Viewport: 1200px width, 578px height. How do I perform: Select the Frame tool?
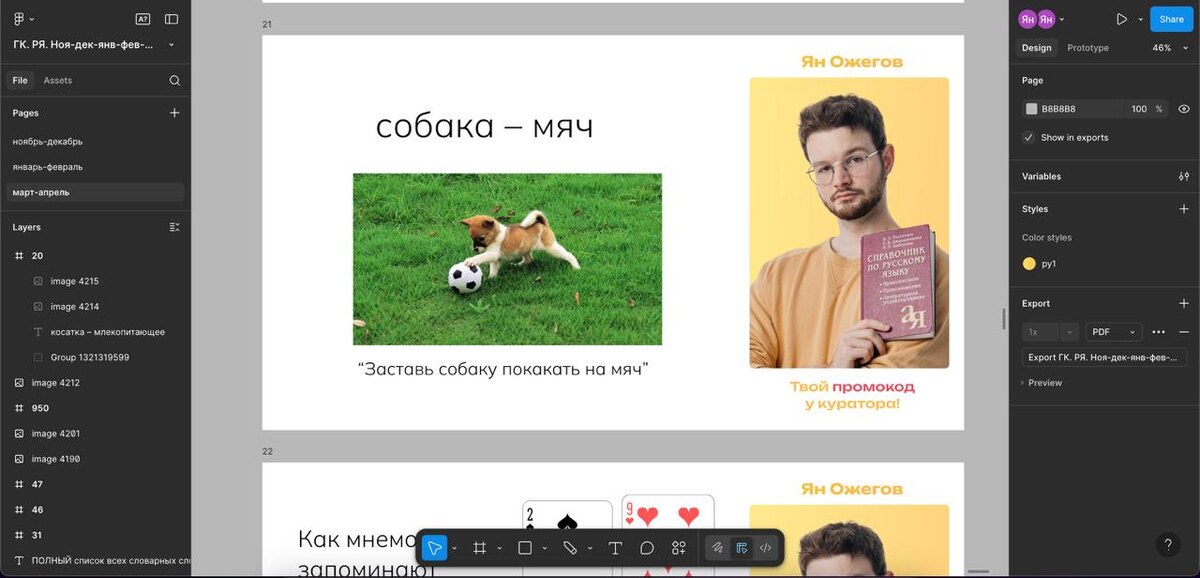click(x=479, y=548)
